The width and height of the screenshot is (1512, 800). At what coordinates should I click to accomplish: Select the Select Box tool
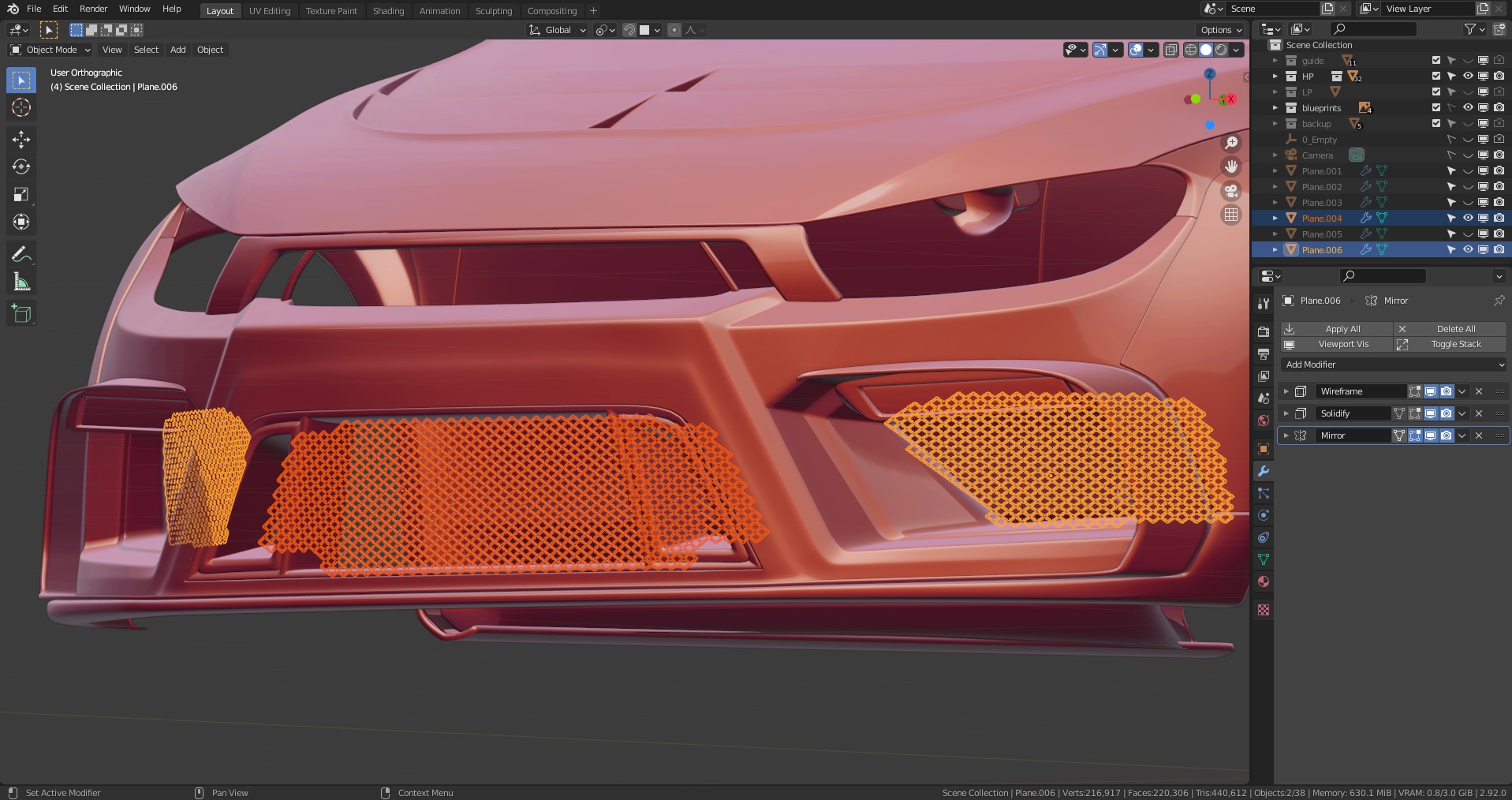tap(21, 80)
